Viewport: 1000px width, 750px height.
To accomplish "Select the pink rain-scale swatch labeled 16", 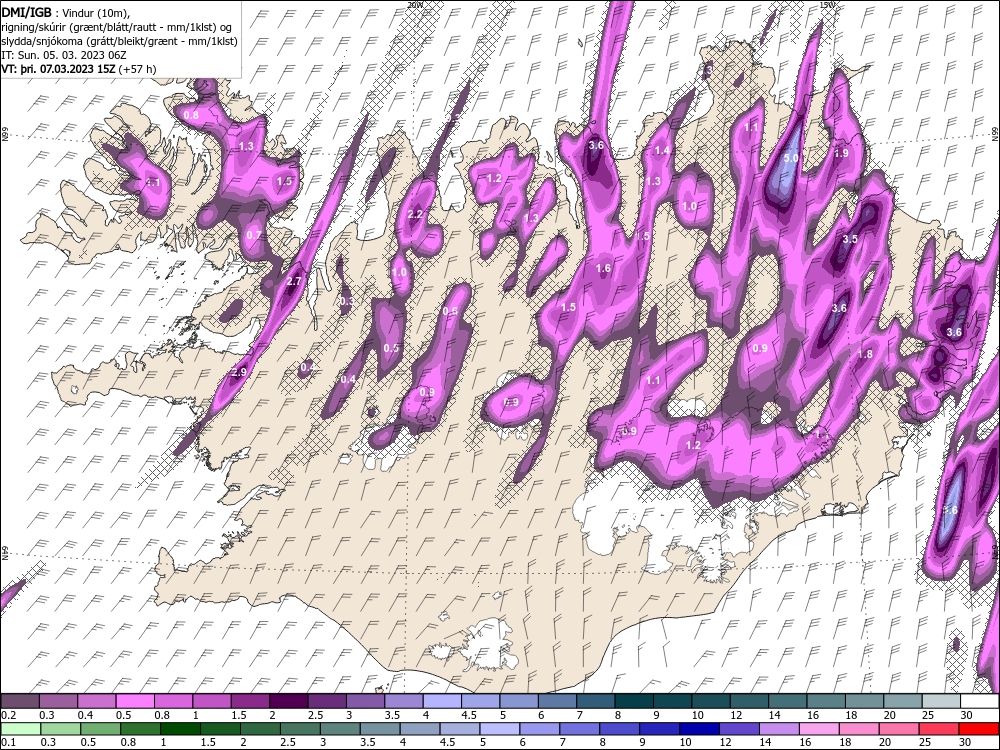I will click(820, 729).
